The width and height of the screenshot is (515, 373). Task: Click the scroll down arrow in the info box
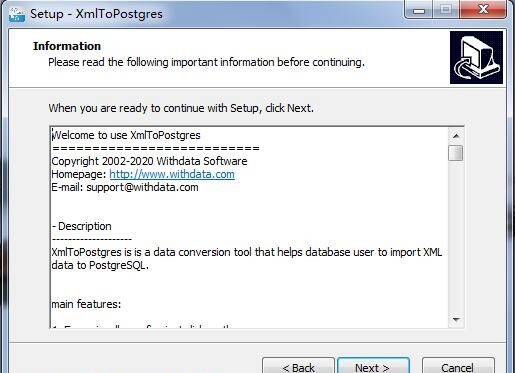(456, 319)
